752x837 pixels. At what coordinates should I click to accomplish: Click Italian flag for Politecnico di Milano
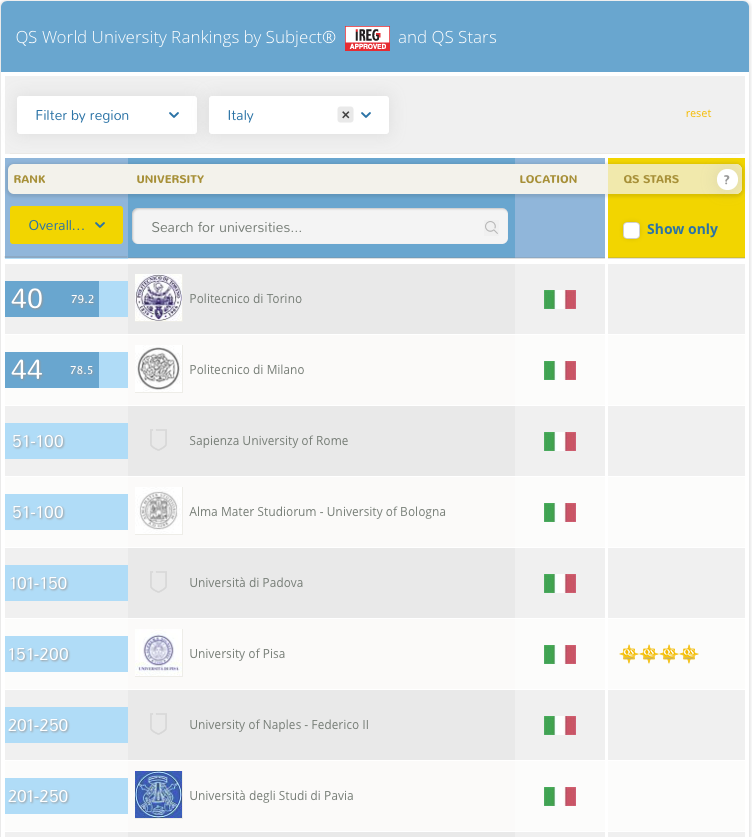tap(560, 370)
